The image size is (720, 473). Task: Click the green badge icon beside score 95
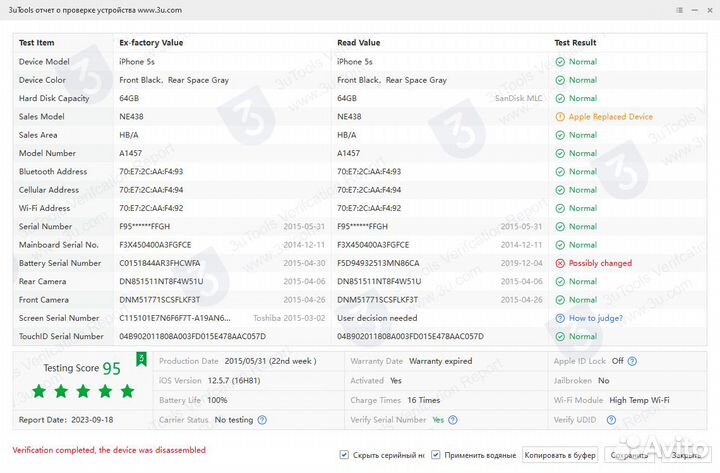pyautogui.click(x=141, y=359)
